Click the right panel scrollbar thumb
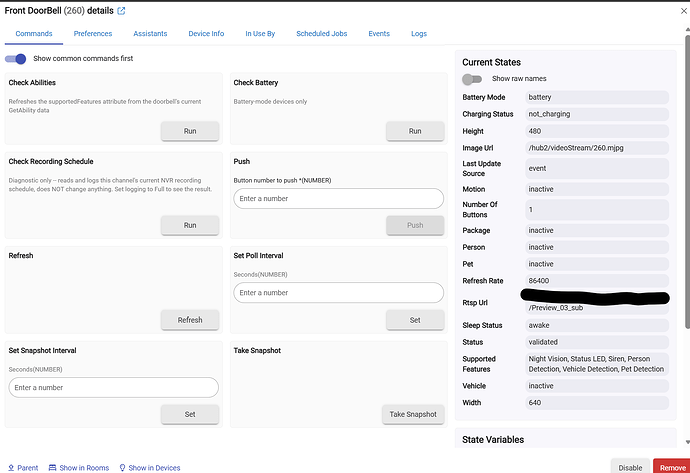Viewport: 690px width, 473px height. [687, 181]
